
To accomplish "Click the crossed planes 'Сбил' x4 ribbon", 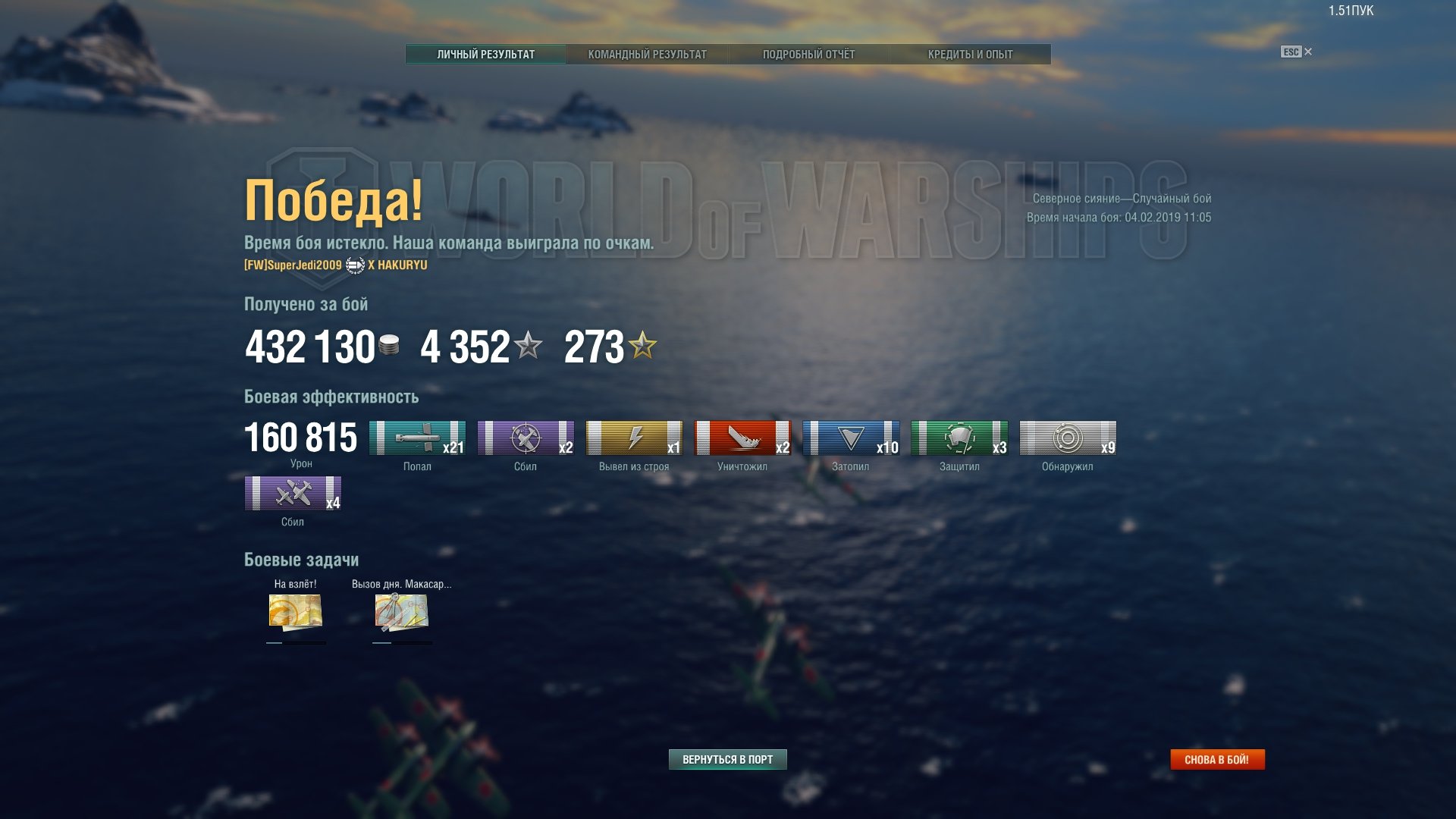I will coord(293,493).
